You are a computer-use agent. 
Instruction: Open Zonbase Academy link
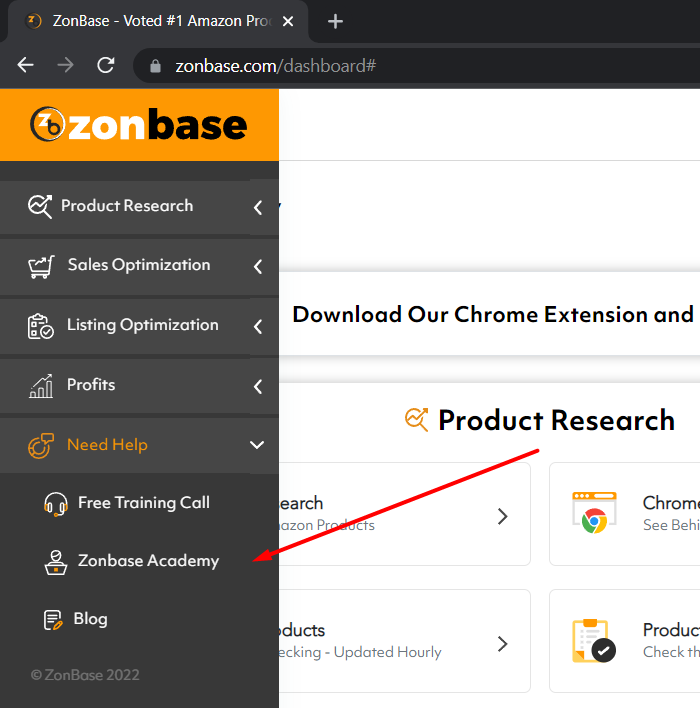tap(148, 560)
